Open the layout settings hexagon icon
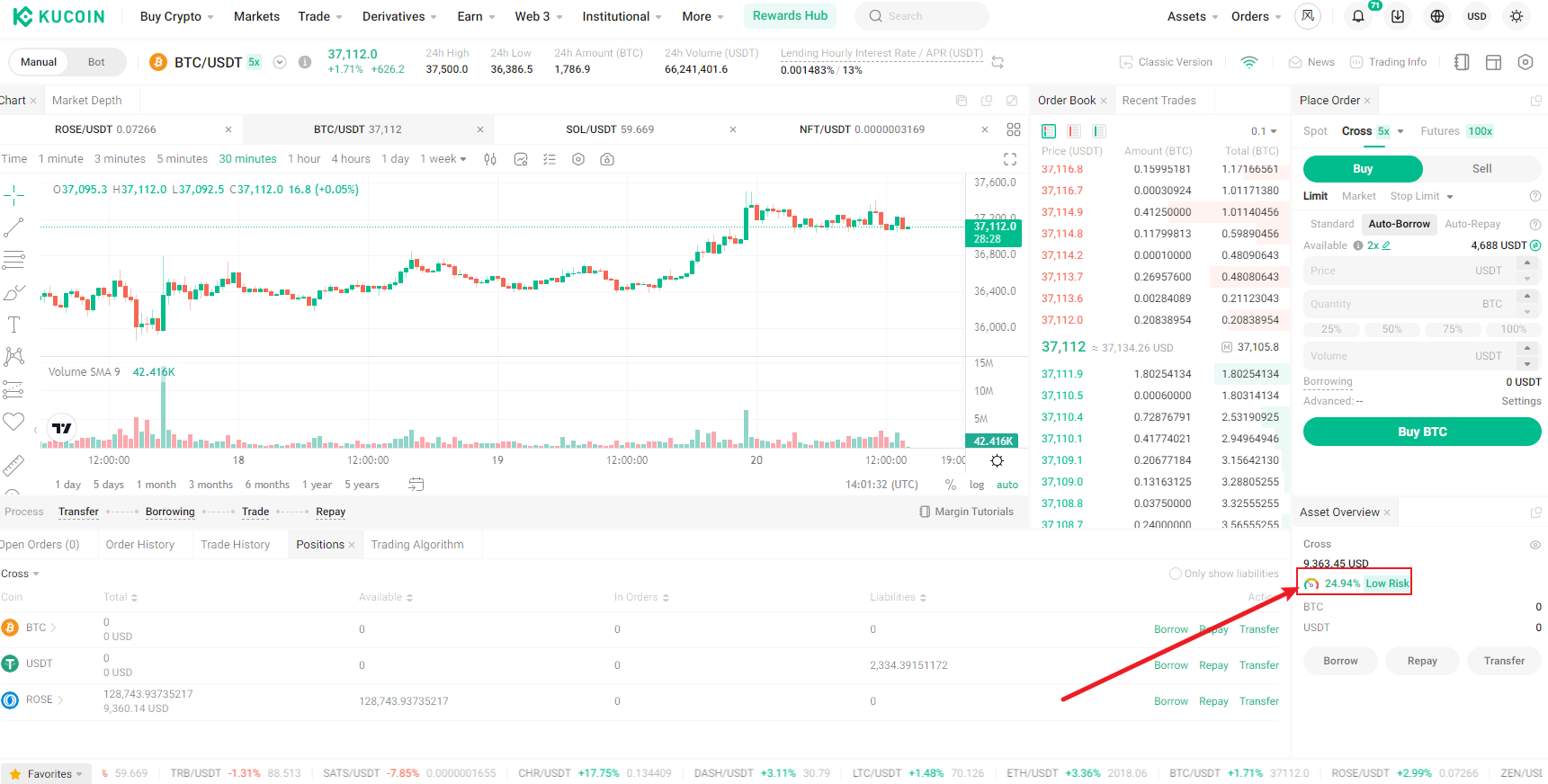This screenshot has width=1548, height=784. click(1526, 62)
